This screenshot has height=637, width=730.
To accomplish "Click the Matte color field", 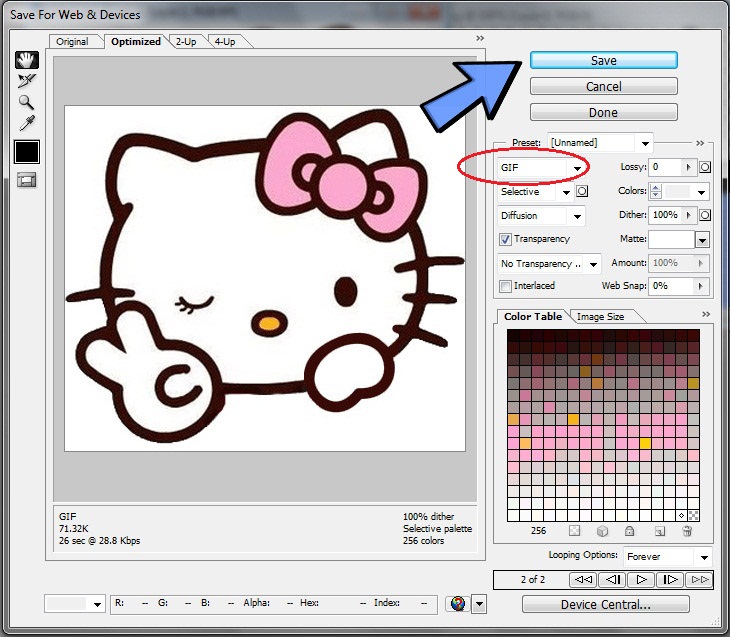I will tap(672, 240).
